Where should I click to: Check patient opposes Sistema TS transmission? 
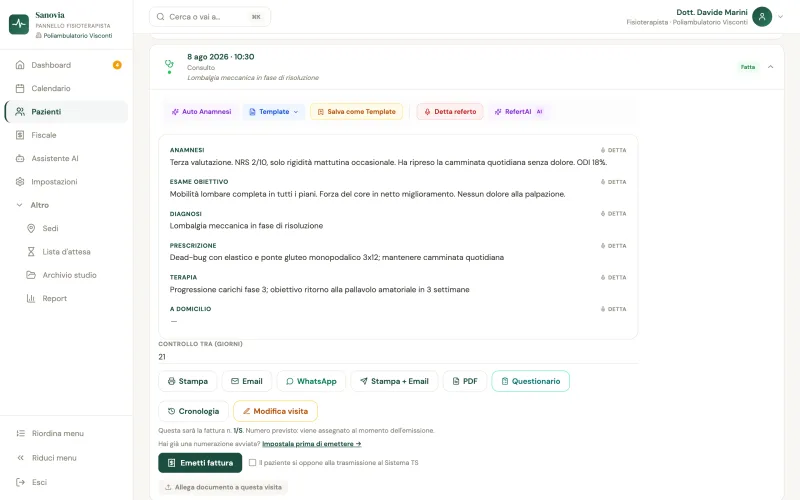252,463
